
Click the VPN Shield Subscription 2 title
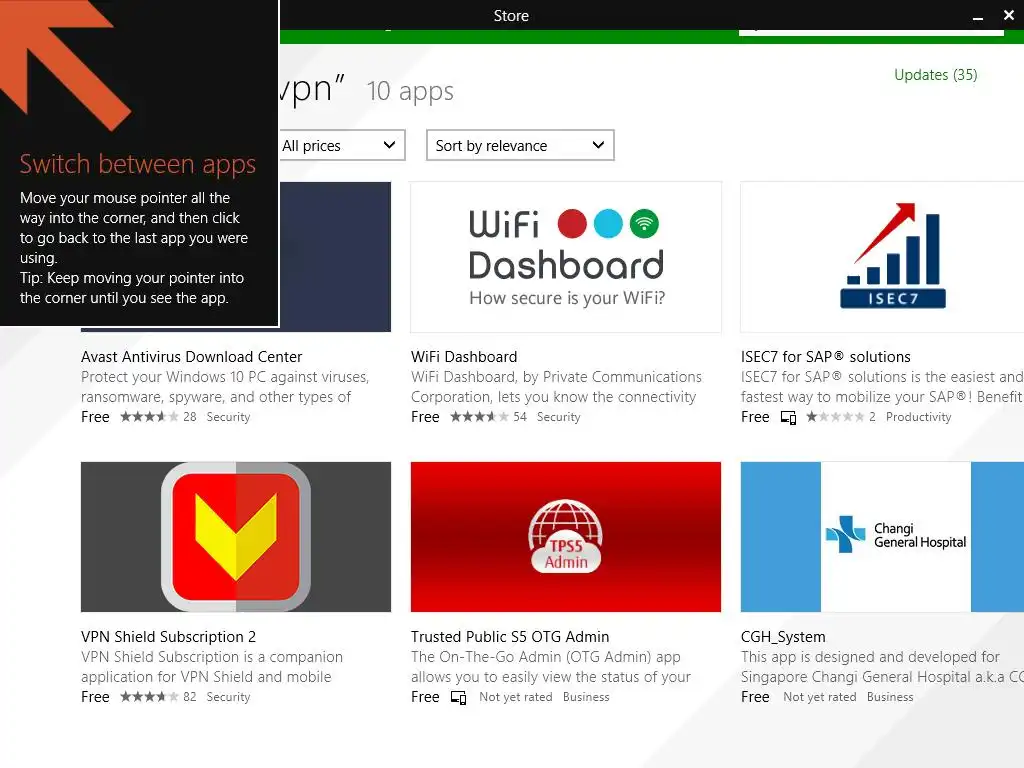168,637
